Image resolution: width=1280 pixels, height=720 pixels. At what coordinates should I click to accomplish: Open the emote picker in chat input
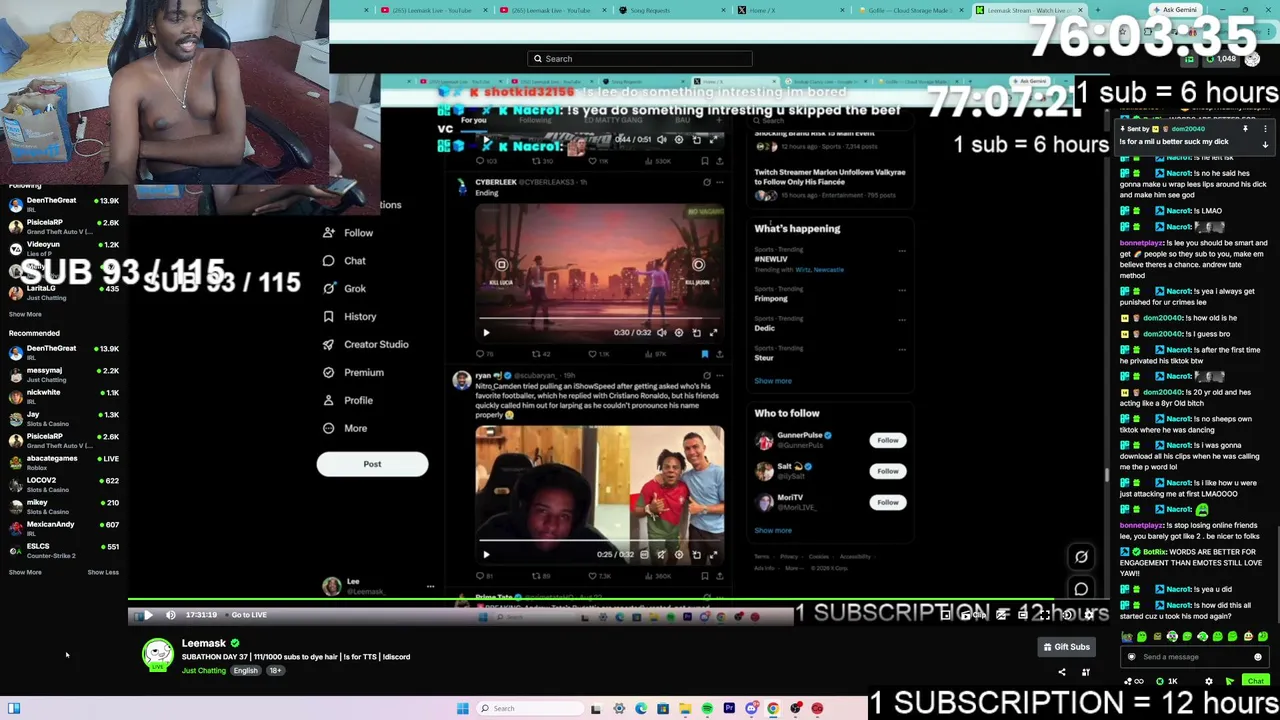1258,657
